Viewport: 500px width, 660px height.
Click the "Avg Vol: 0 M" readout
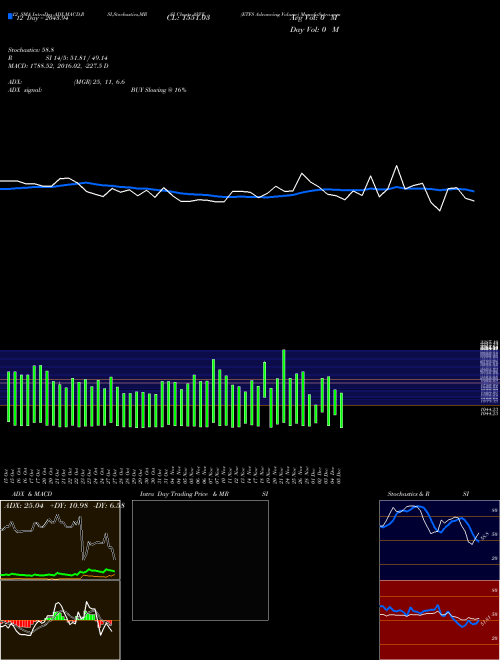pos(314,18)
